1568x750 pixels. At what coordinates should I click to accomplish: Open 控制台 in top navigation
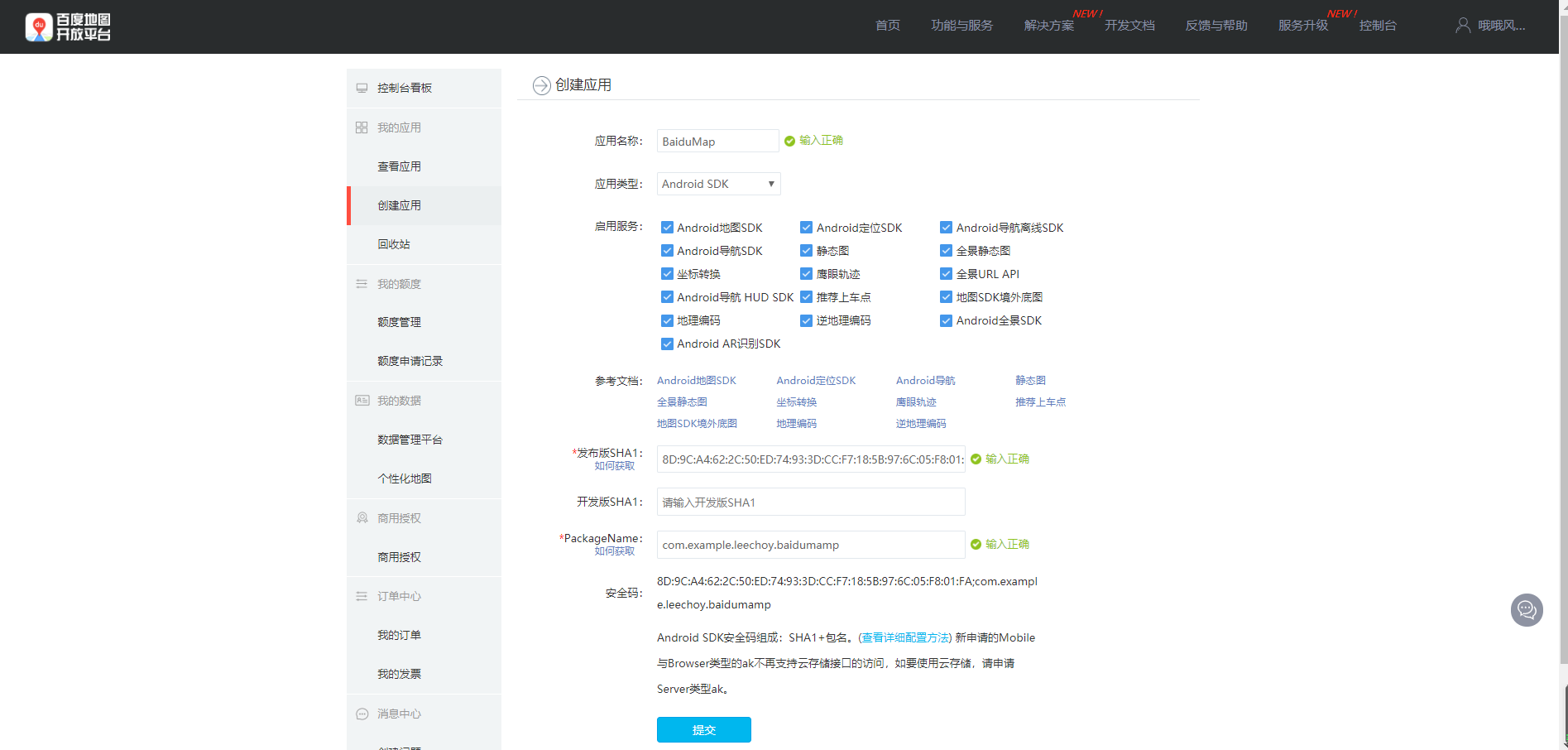(1378, 26)
